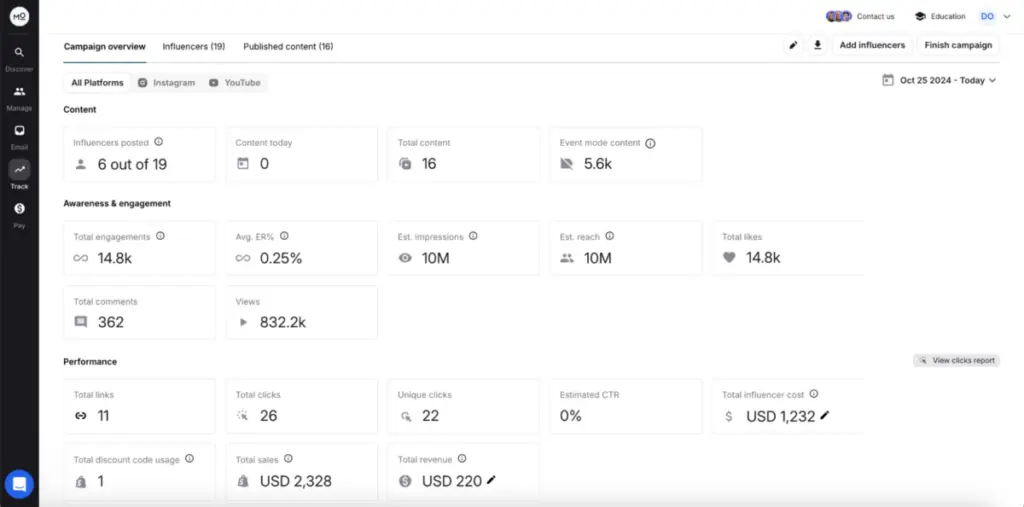
Task: Edit total revenue pencil icon
Action: point(491,481)
